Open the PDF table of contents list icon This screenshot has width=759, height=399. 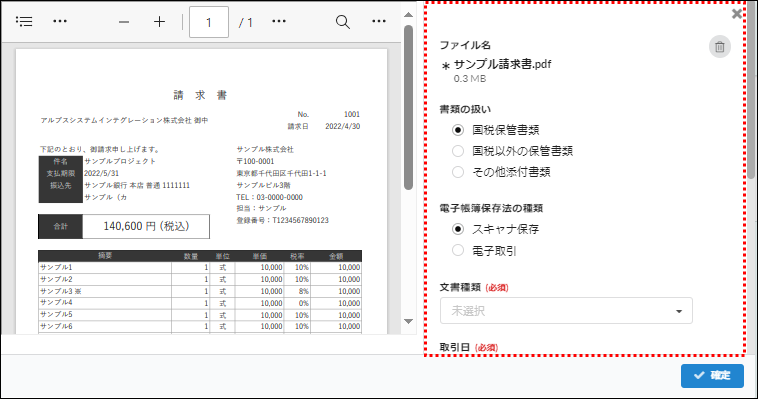[24, 22]
